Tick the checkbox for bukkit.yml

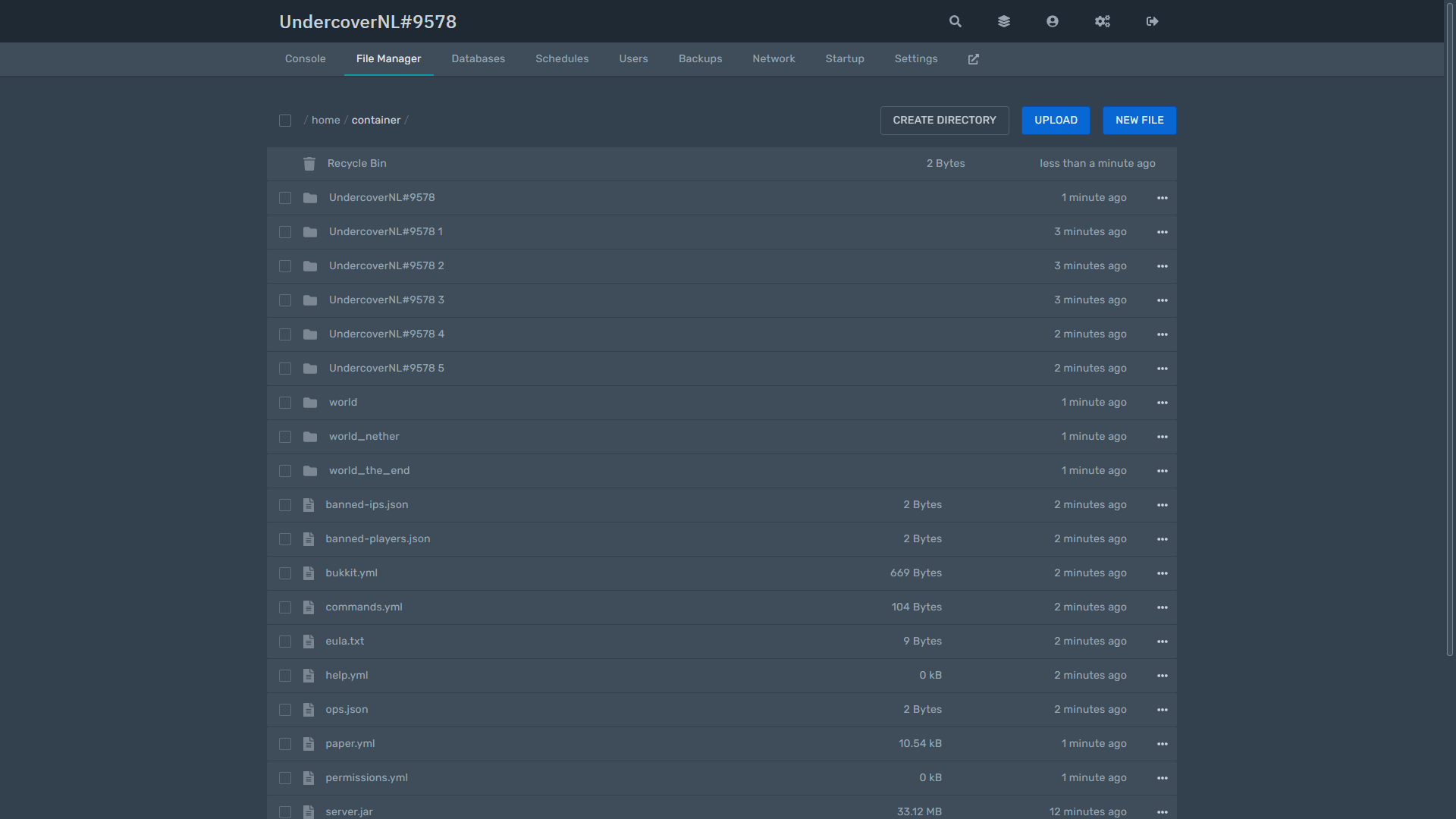285,573
